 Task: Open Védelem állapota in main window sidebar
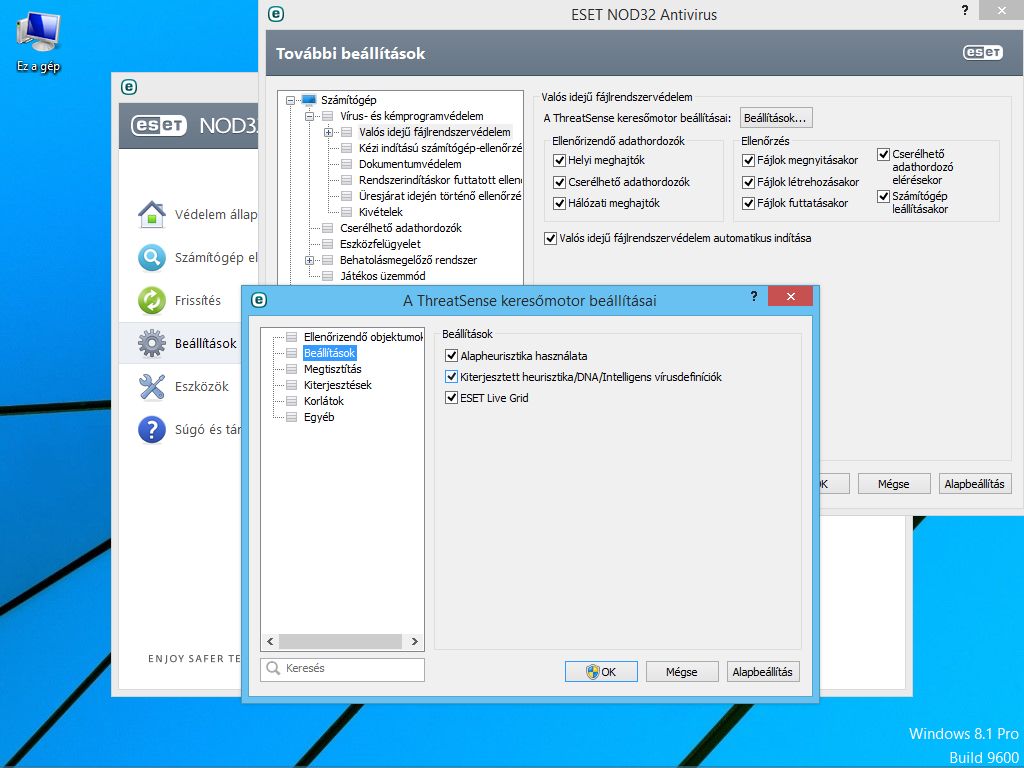click(x=216, y=214)
